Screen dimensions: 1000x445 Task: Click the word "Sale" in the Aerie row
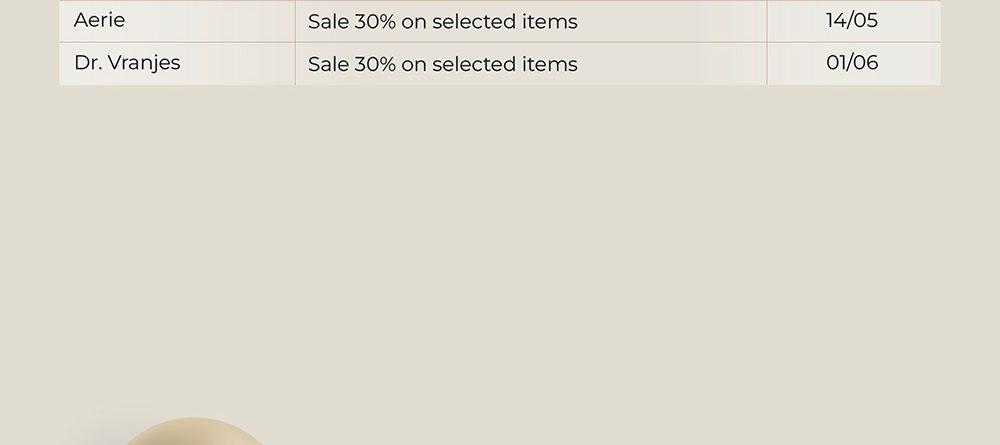(x=328, y=22)
